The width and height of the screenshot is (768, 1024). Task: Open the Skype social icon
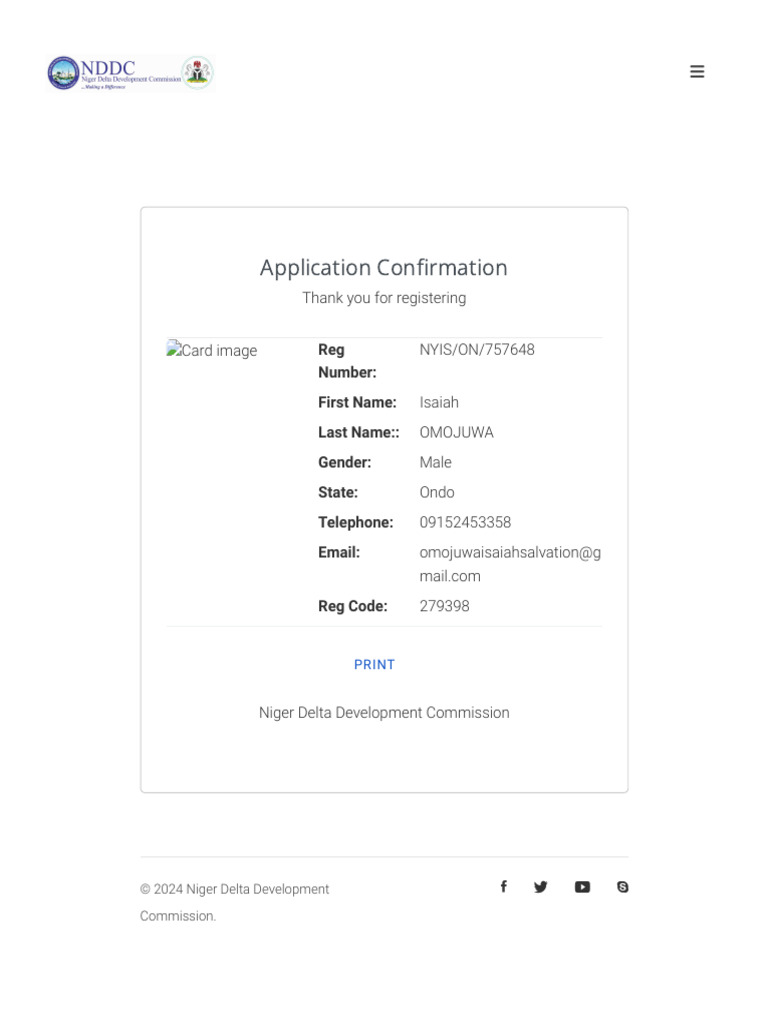[622, 887]
